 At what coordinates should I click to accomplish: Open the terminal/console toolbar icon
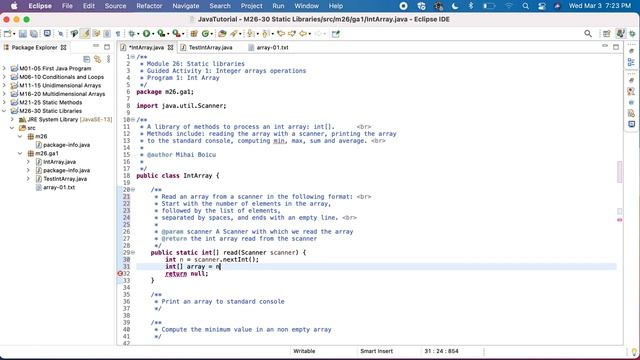point(47,33)
